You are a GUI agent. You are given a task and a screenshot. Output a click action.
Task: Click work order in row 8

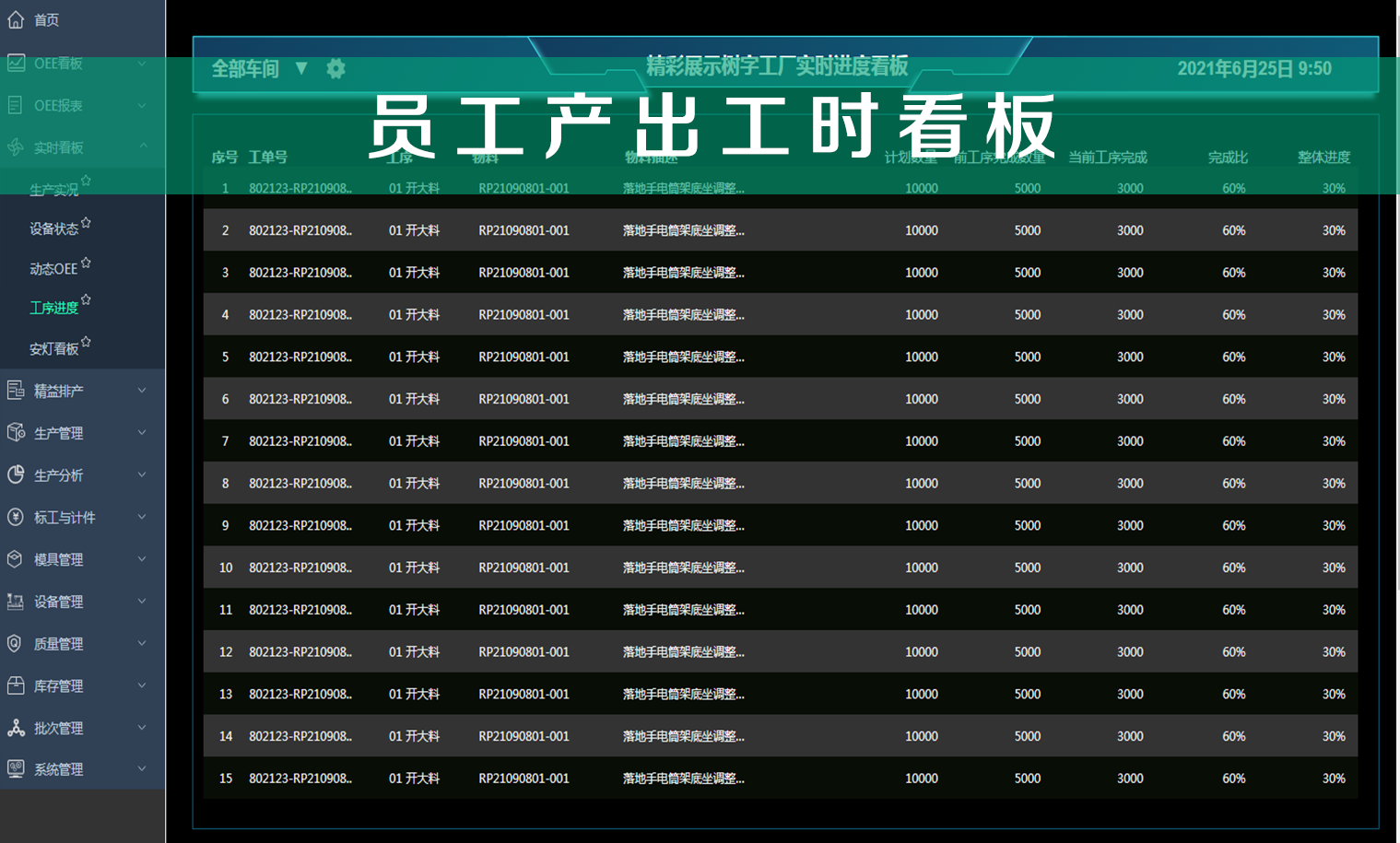(x=300, y=484)
